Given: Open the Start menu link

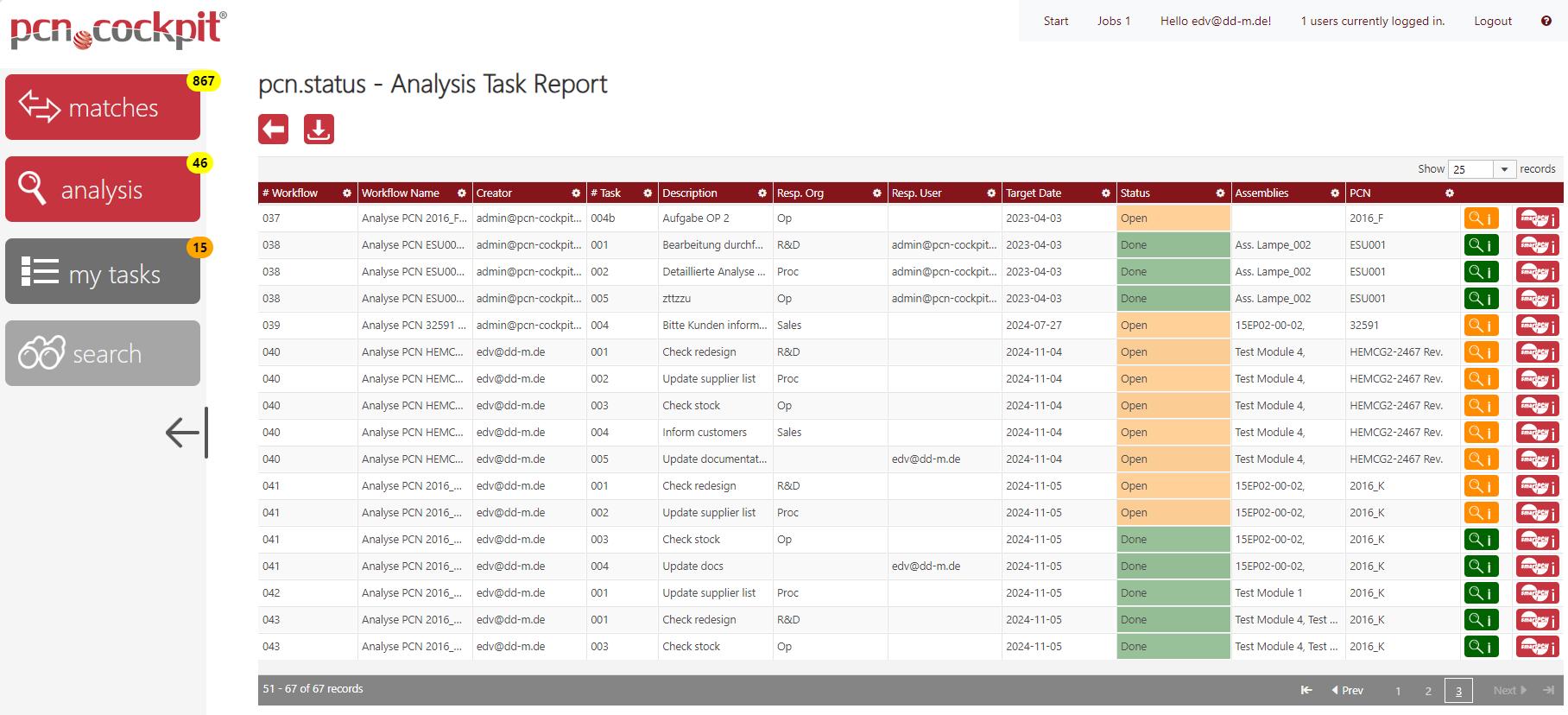Looking at the screenshot, I should (1055, 21).
